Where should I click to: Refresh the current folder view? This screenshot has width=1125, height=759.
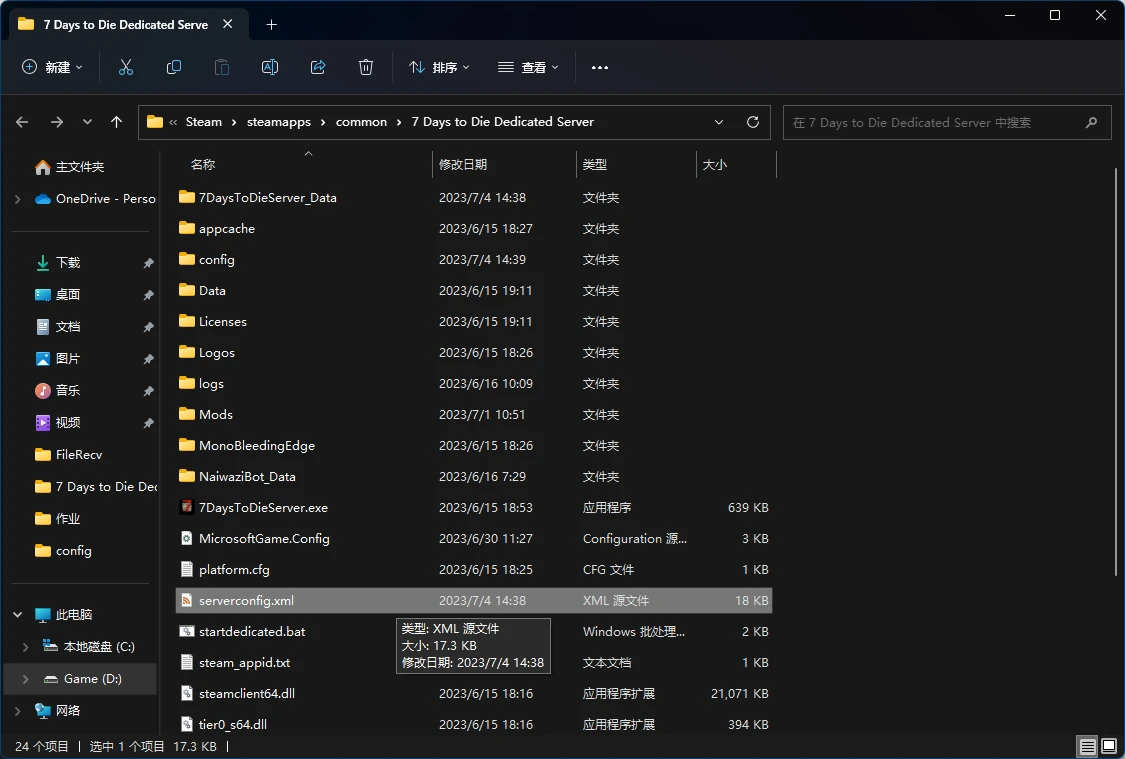click(753, 122)
